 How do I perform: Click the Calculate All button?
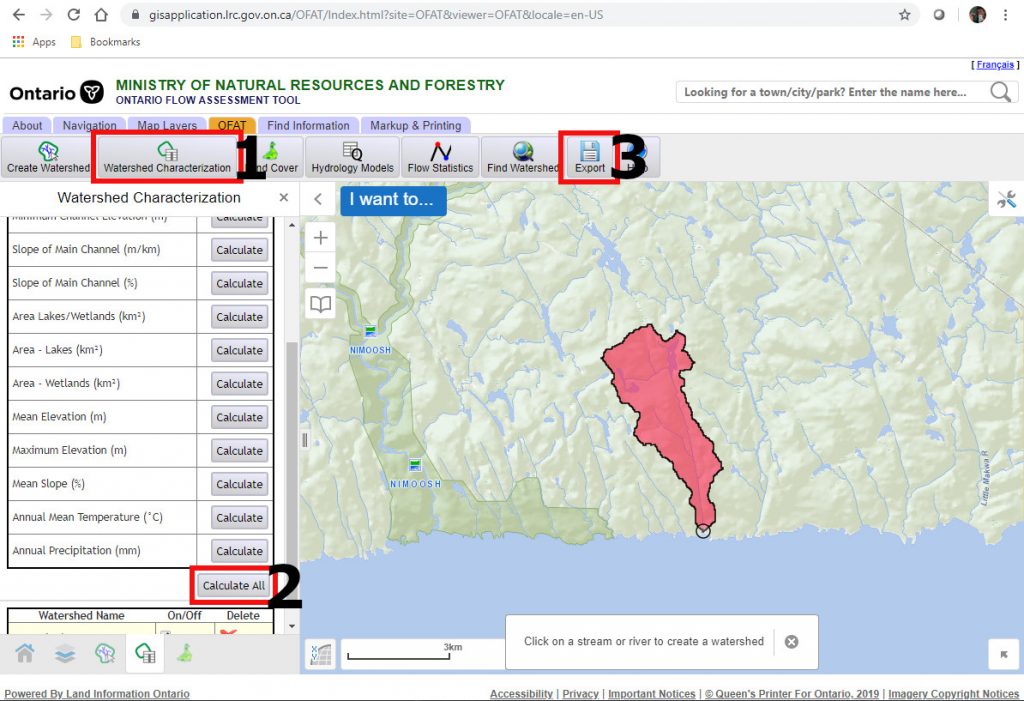232,585
